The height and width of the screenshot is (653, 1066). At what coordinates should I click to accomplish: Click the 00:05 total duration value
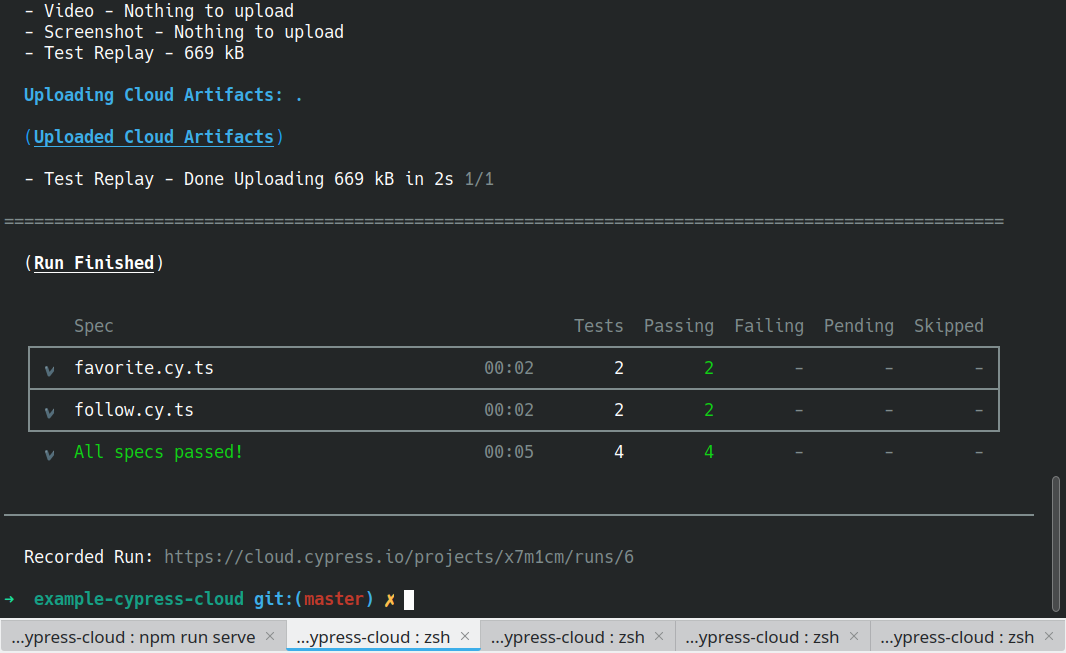(x=509, y=452)
